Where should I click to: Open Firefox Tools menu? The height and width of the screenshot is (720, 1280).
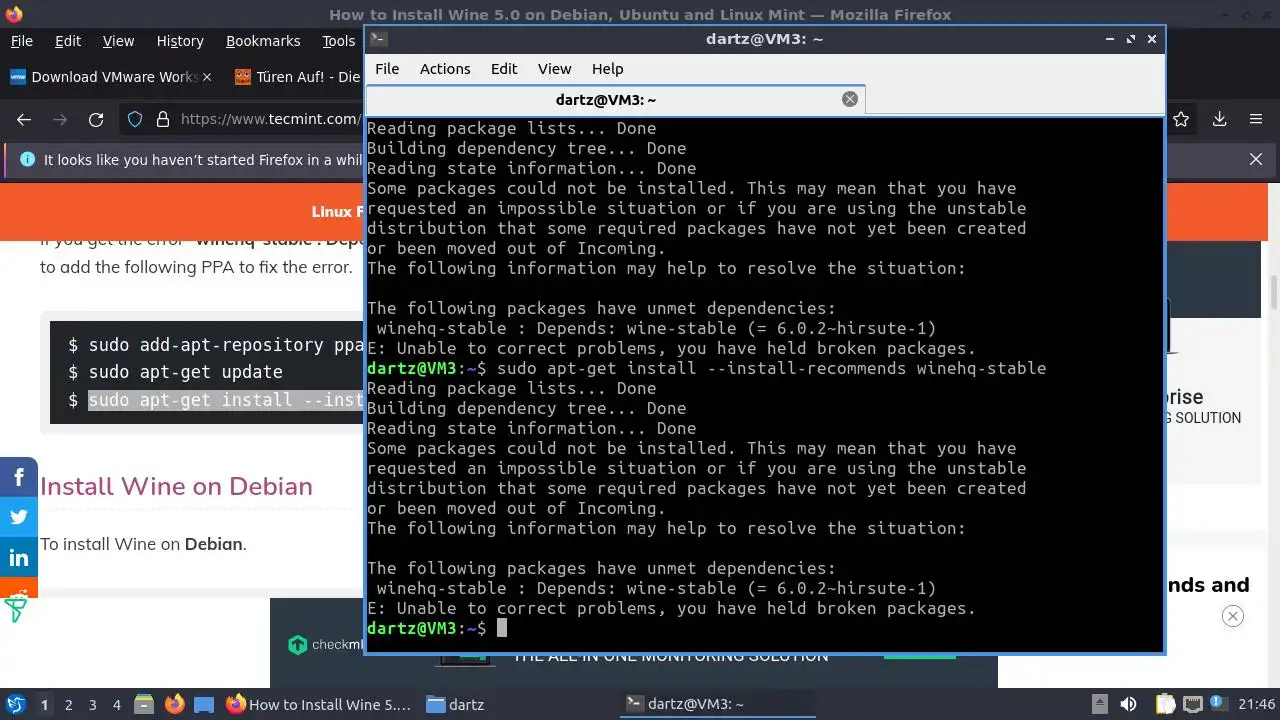tap(338, 41)
